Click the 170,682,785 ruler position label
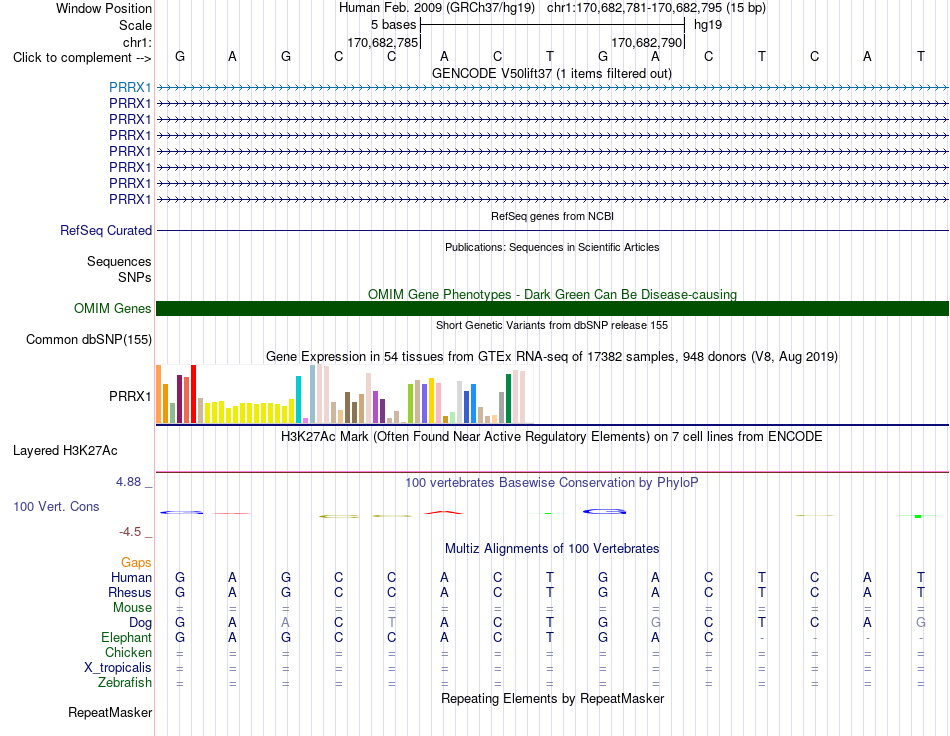 tap(382, 42)
